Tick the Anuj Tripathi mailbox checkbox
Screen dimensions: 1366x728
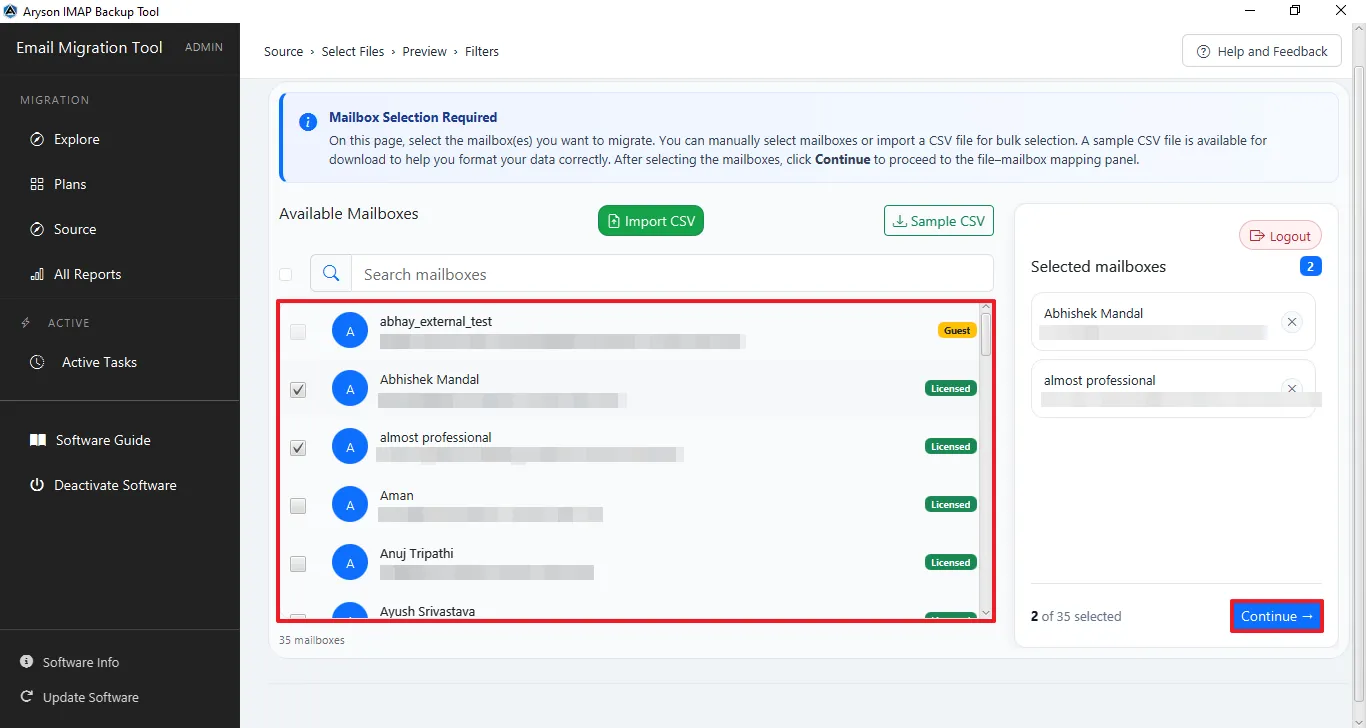[298, 564]
